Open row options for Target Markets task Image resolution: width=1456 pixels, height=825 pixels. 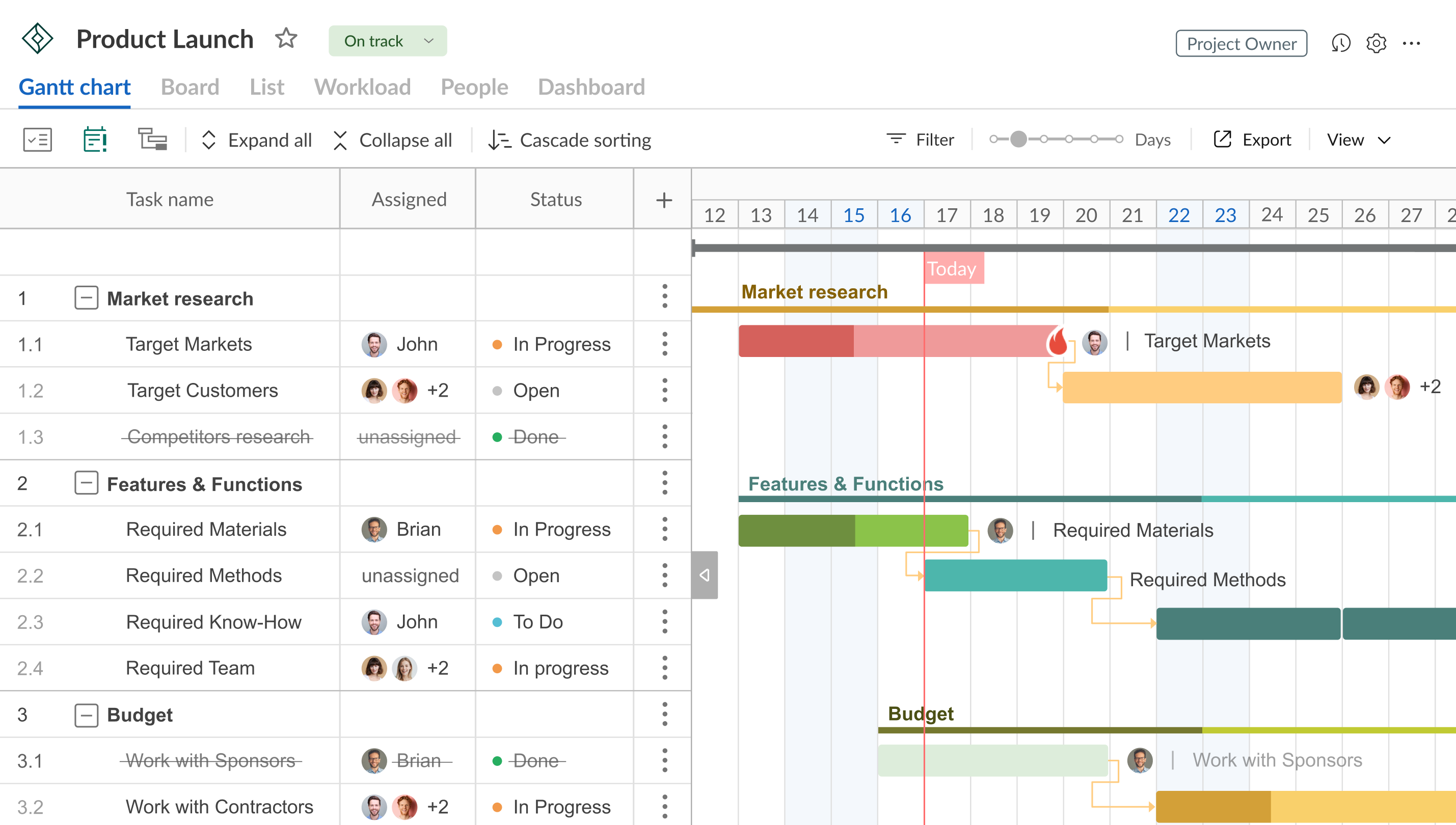coord(664,344)
